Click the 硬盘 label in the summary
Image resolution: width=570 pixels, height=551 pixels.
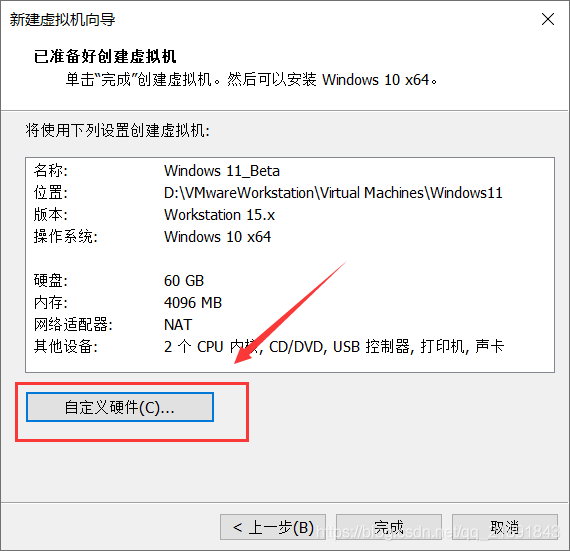(51, 281)
